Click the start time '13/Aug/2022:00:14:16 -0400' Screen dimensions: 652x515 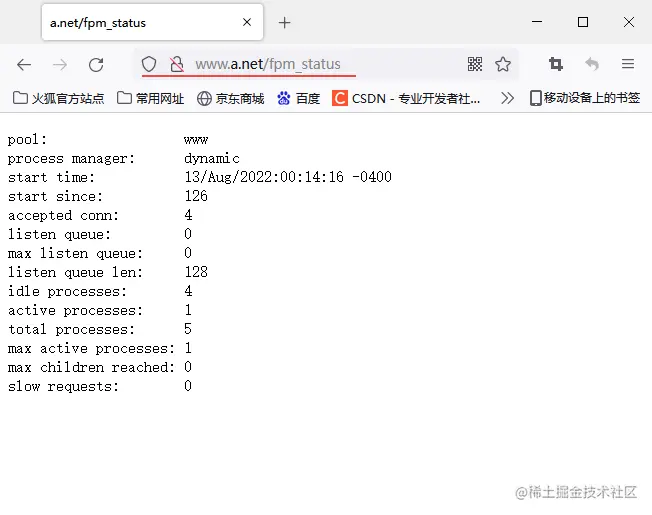[x=288, y=177]
